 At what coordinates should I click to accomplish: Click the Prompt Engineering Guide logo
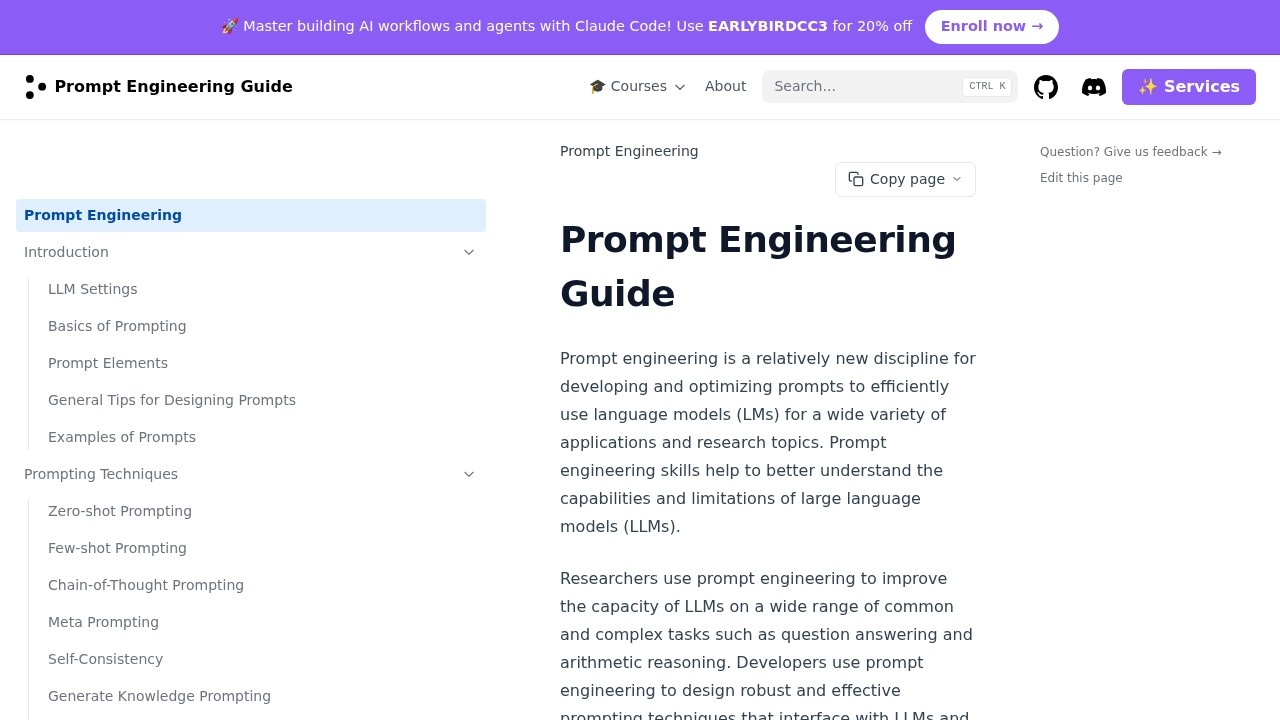tap(158, 87)
